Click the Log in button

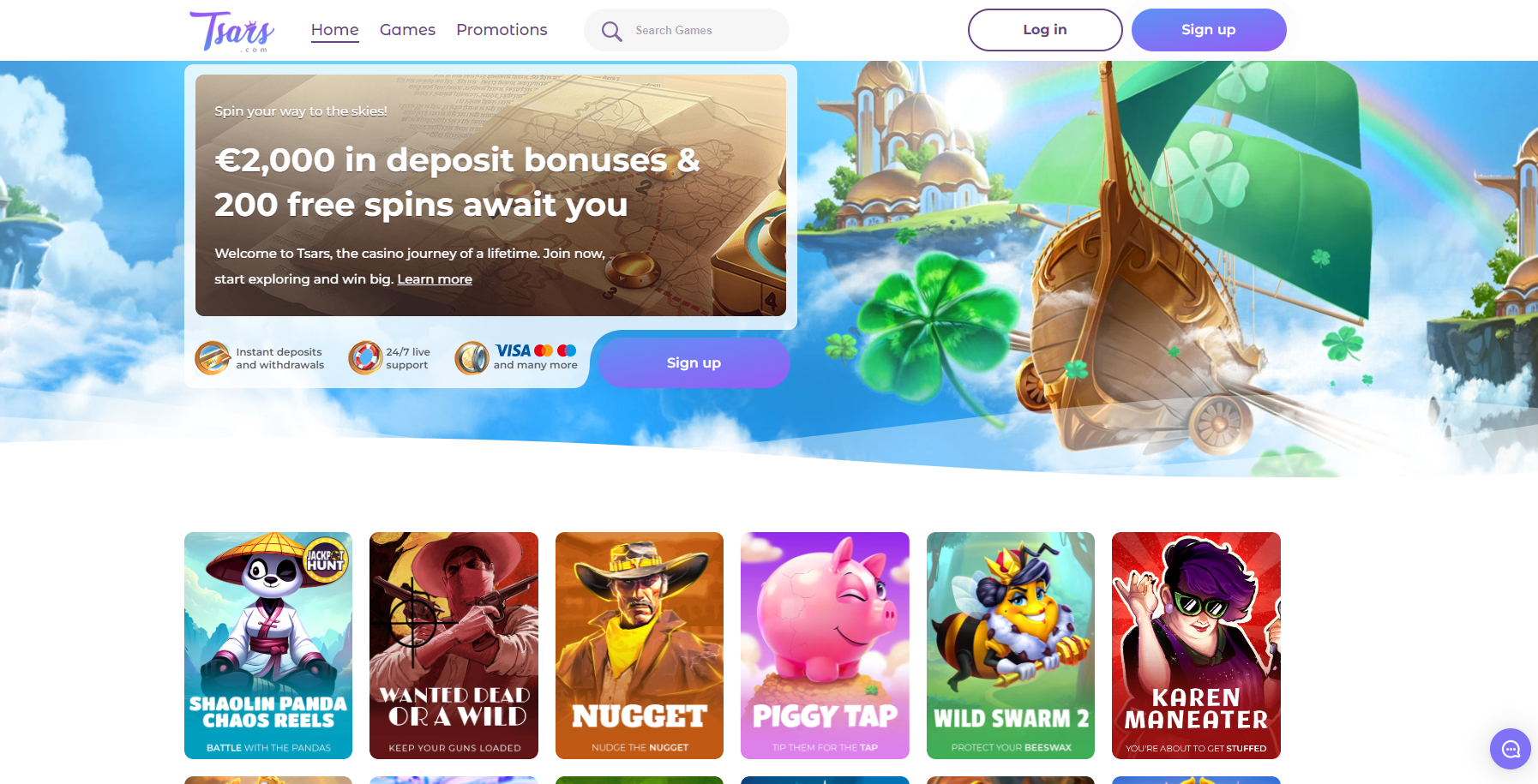pos(1045,30)
